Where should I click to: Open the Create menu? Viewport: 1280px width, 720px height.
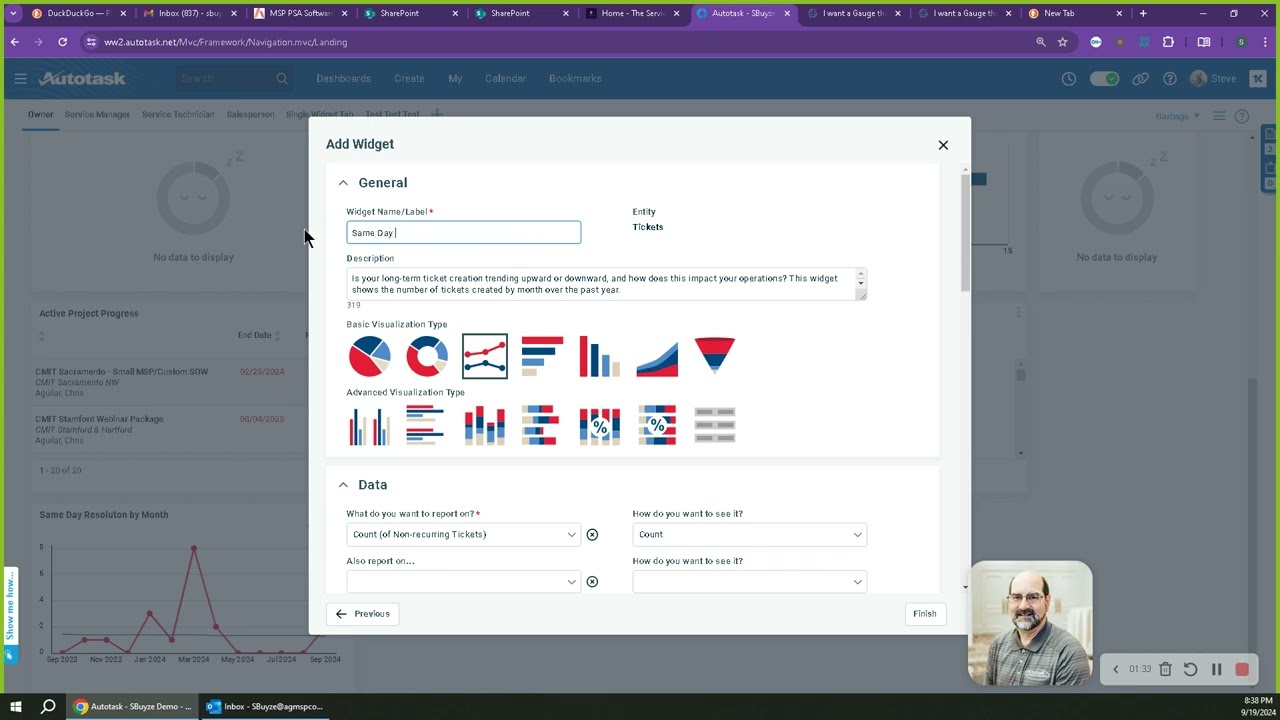pyautogui.click(x=409, y=78)
